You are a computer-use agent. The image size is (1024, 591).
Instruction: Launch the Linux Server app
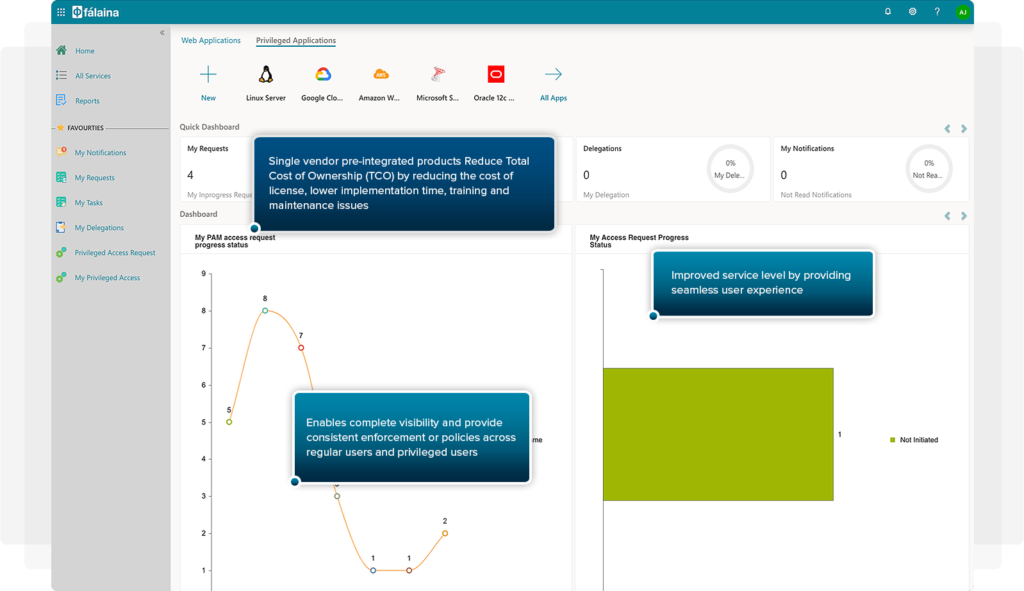[266, 83]
